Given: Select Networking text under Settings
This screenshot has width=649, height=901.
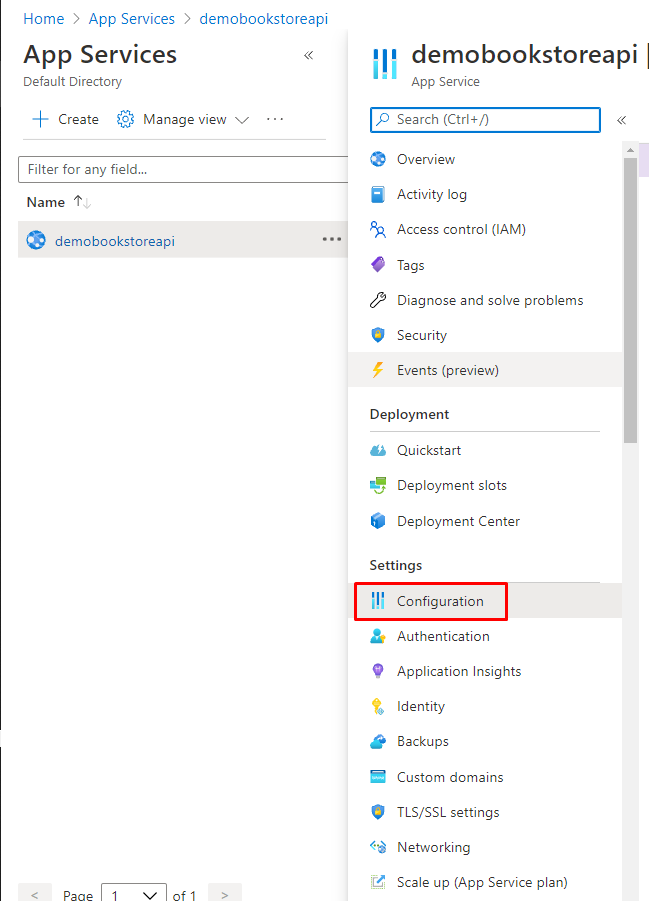Looking at the screenshot, I should tap(433, 847).
